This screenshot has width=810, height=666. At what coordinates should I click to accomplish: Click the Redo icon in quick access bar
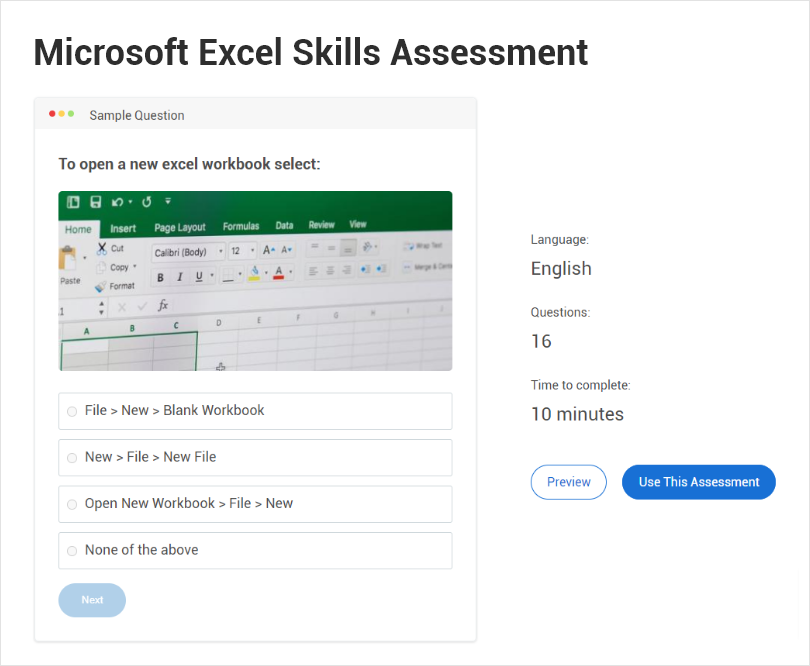pos(146,202)
